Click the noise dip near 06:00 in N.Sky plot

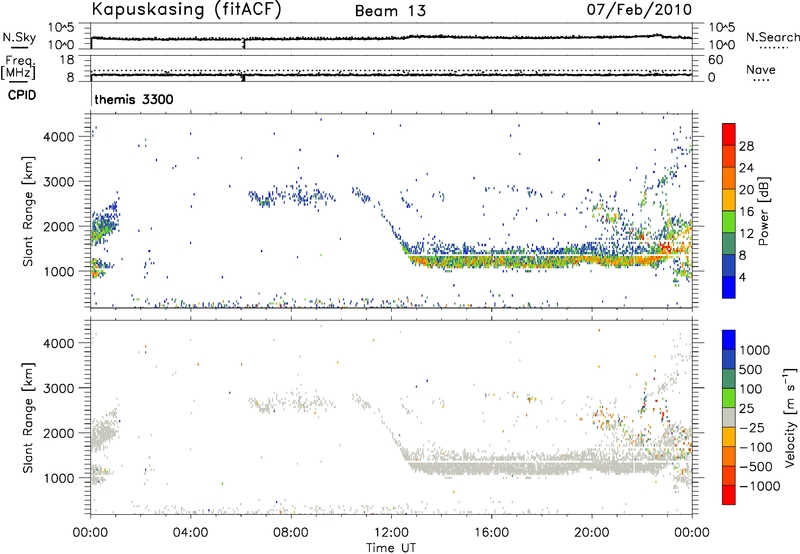pos(244,44)
